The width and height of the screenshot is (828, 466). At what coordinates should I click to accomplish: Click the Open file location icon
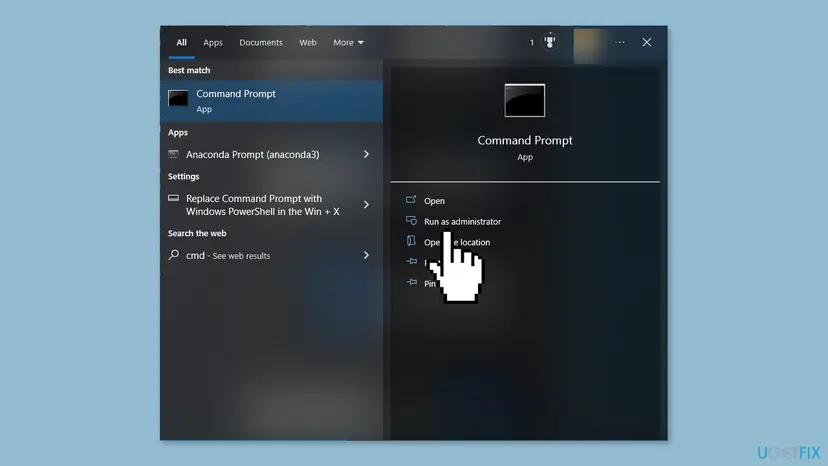[411, 240]
